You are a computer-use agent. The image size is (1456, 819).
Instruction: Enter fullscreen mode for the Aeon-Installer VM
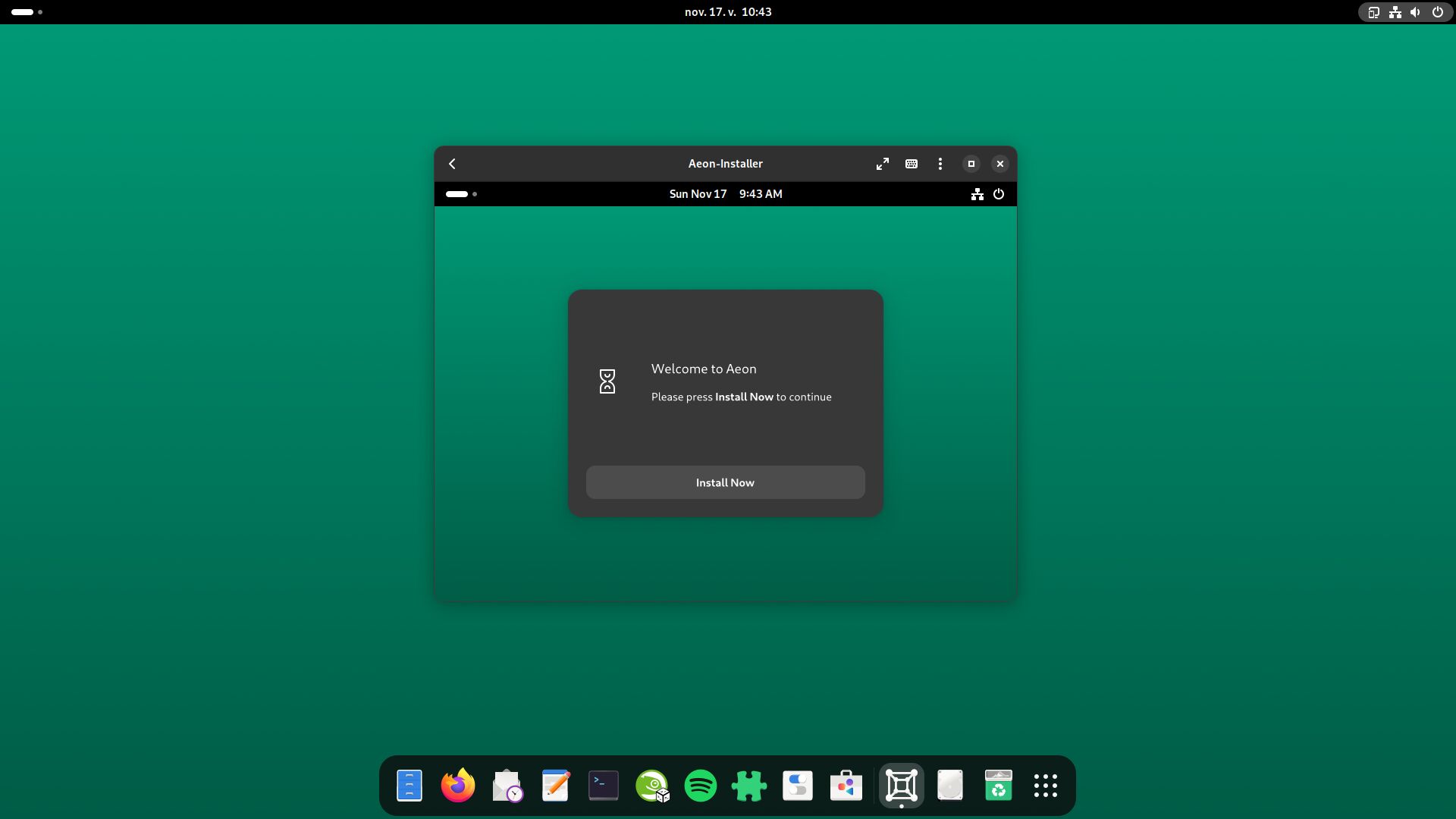point(883,164)
